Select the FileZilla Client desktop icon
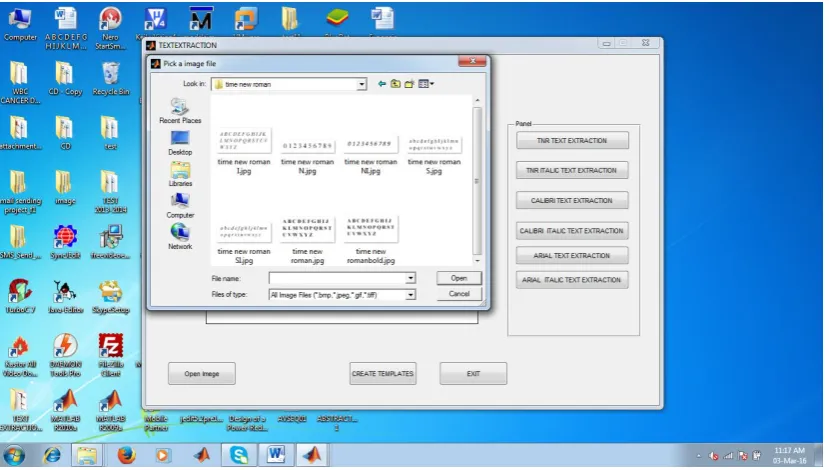The height and width of the screenshot is (470, 829). tap(110, 355)
